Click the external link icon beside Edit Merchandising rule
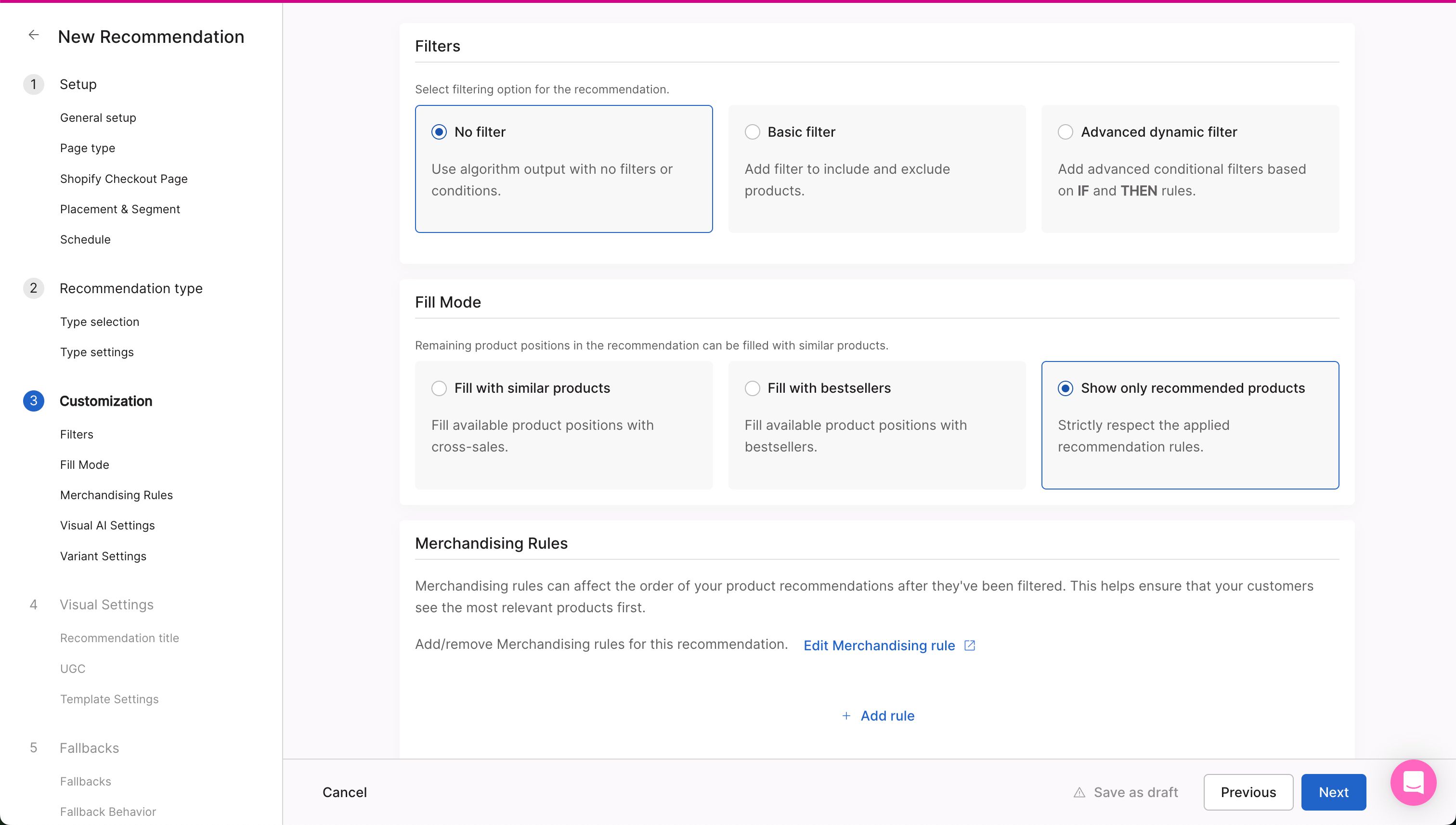The height and width of the screenshot is (825, 1456). (x=969, y=645)
